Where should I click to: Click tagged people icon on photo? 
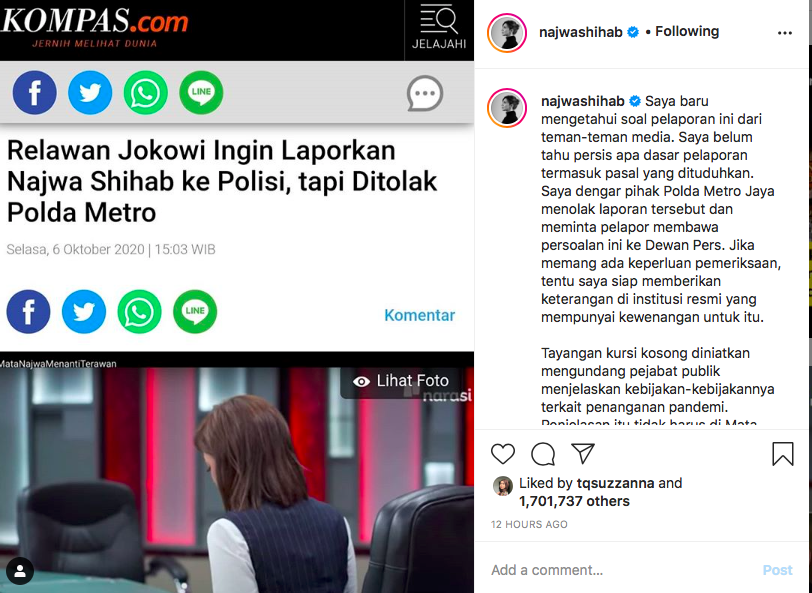pyautogui.click(x=20, y=571)
